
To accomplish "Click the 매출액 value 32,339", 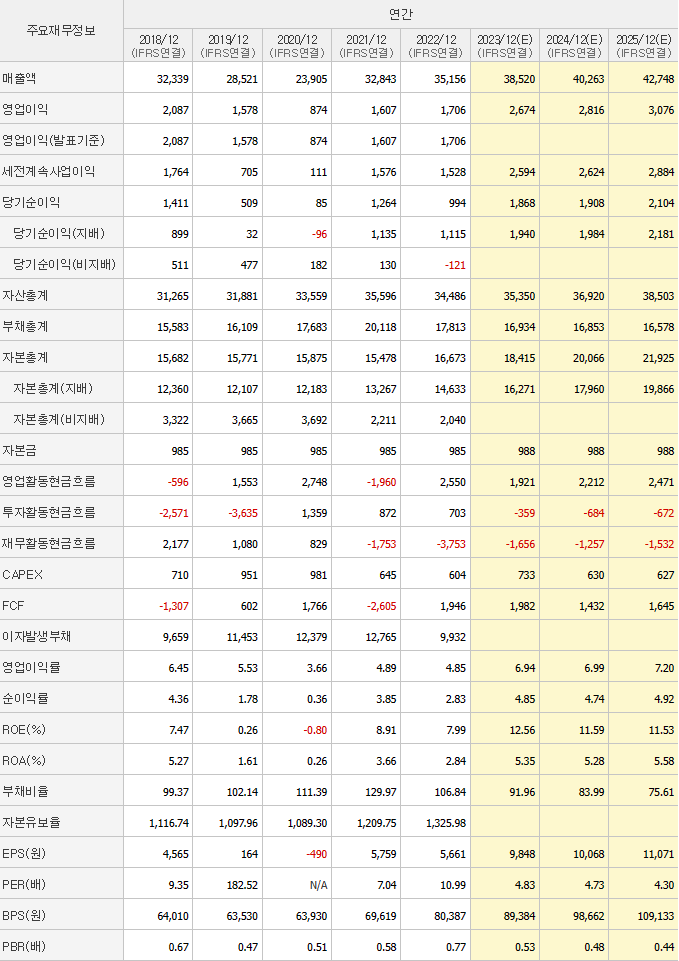I will [x=173, y=79].
